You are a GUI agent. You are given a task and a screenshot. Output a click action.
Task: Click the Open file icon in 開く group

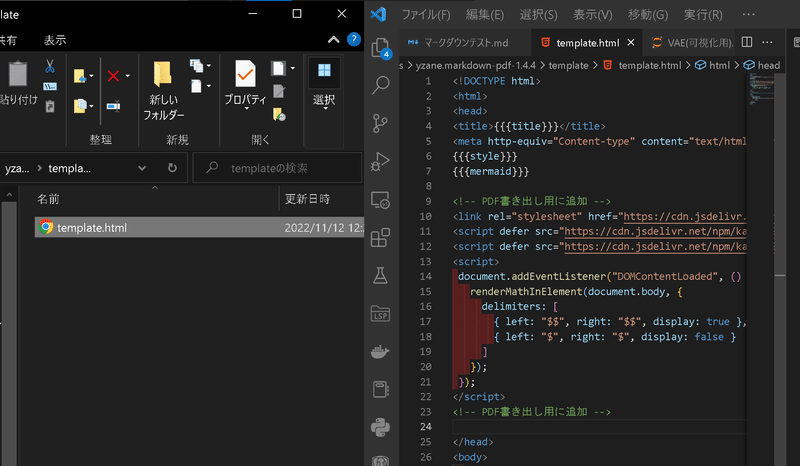point(279,68)
